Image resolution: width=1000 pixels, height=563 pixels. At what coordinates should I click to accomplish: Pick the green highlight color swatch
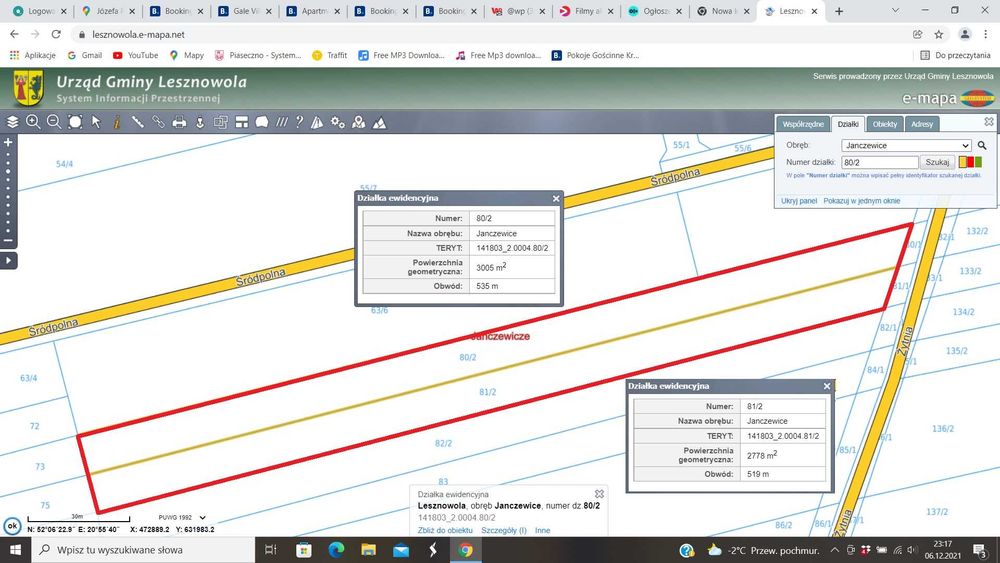(978, 162)
